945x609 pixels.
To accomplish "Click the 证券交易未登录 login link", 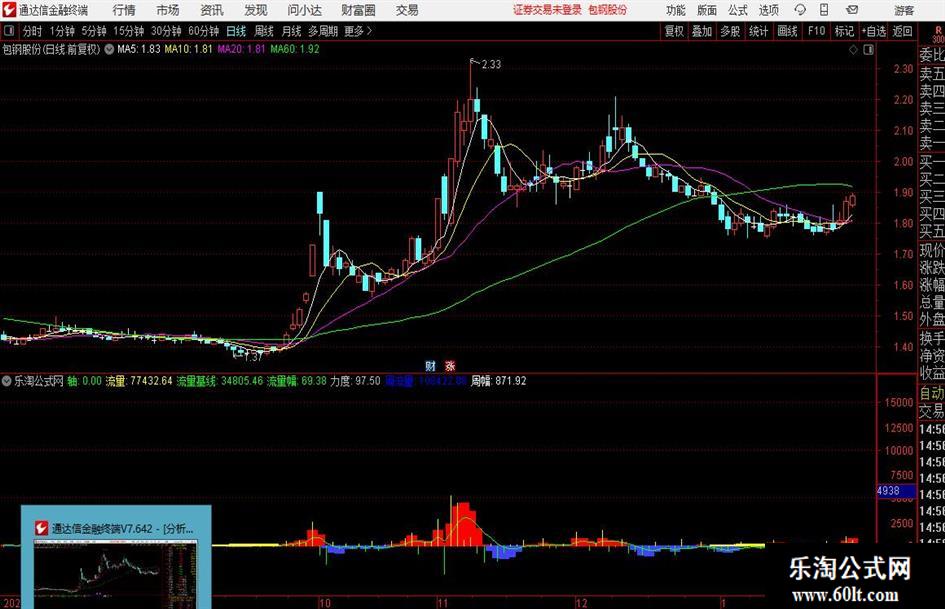I will [547, 10].
